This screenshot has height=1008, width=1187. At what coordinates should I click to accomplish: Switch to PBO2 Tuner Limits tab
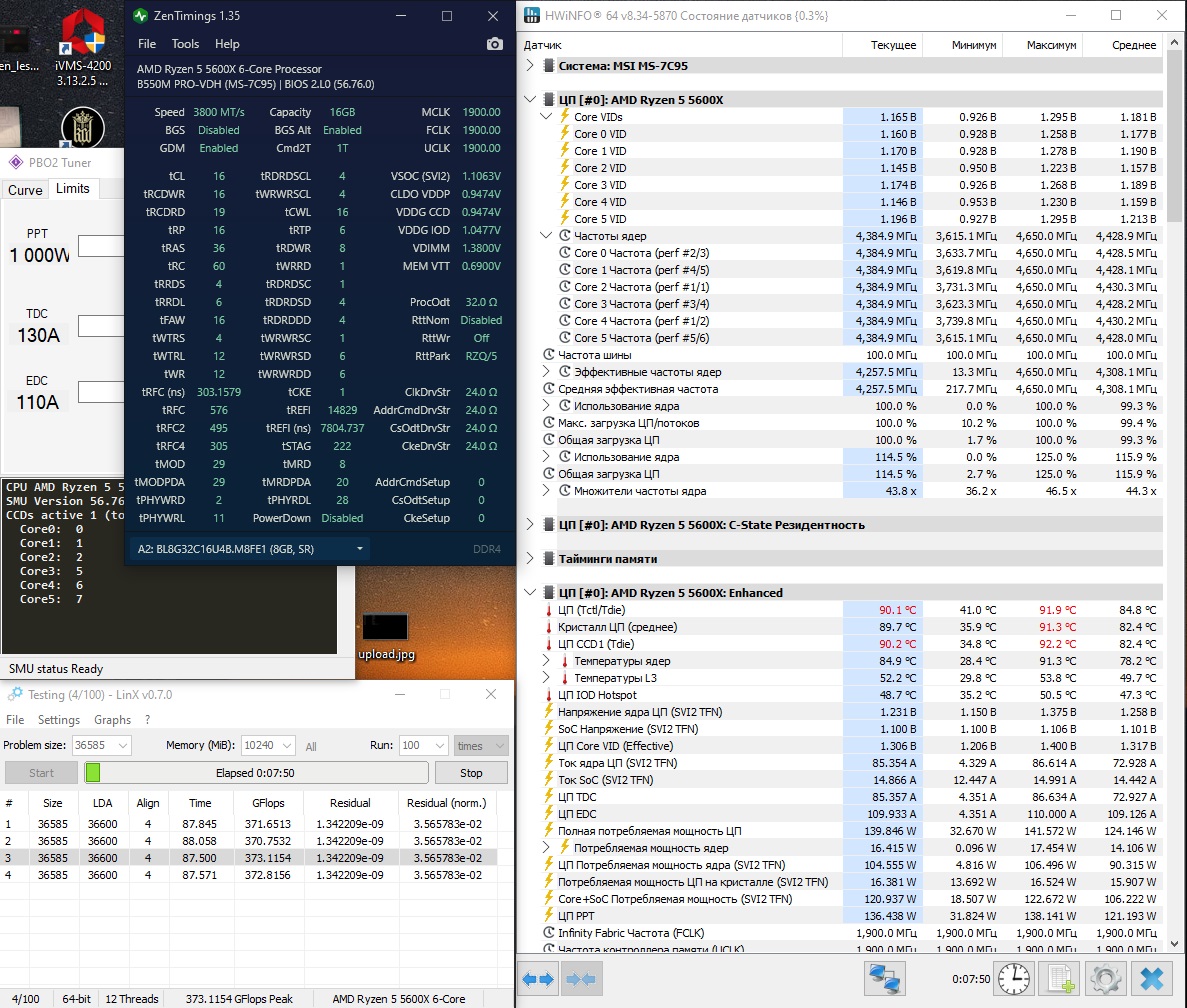coord(73,188)
